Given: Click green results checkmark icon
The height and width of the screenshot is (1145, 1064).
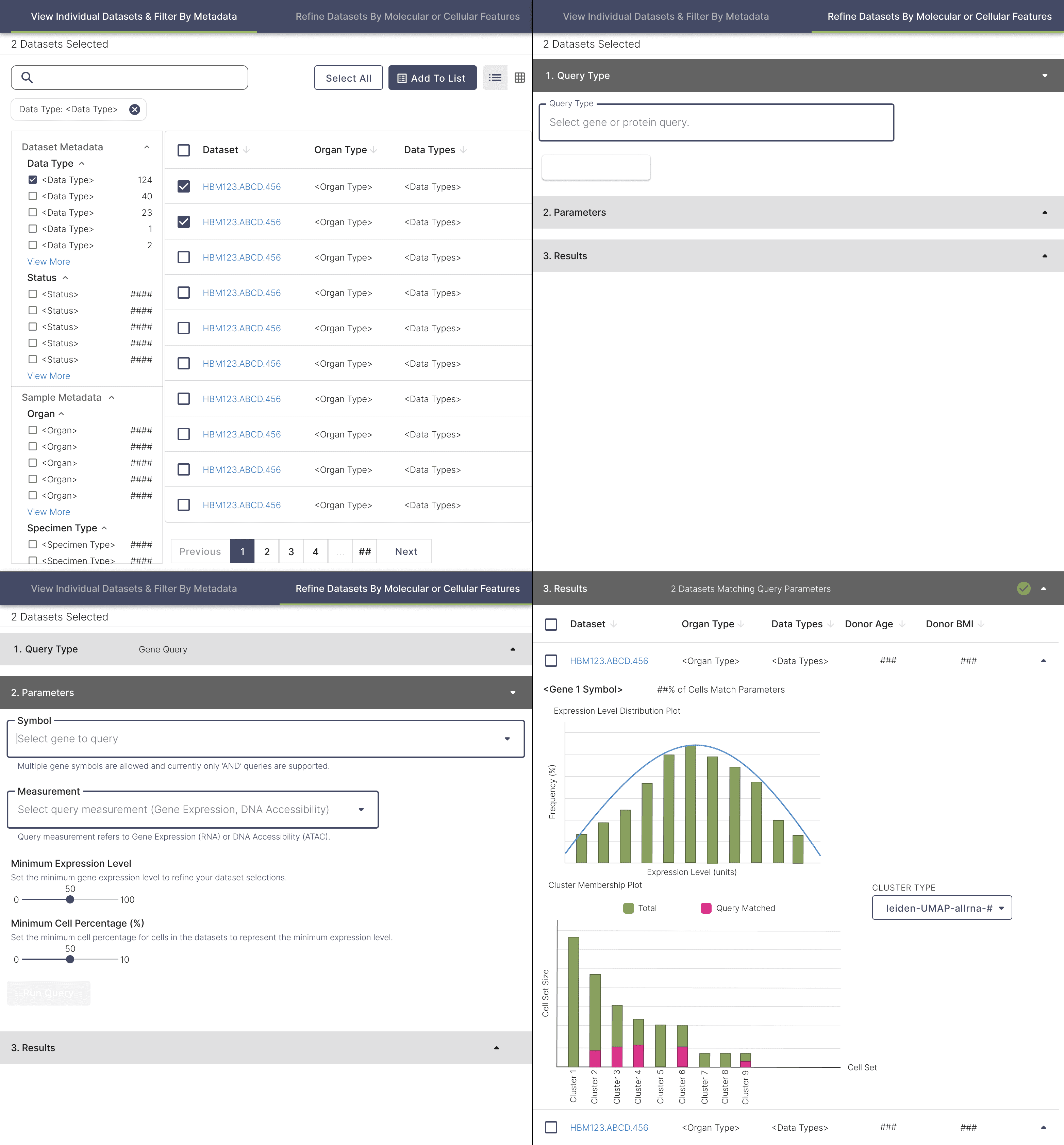Looking at the screenshot, I should pos(1023,588).
